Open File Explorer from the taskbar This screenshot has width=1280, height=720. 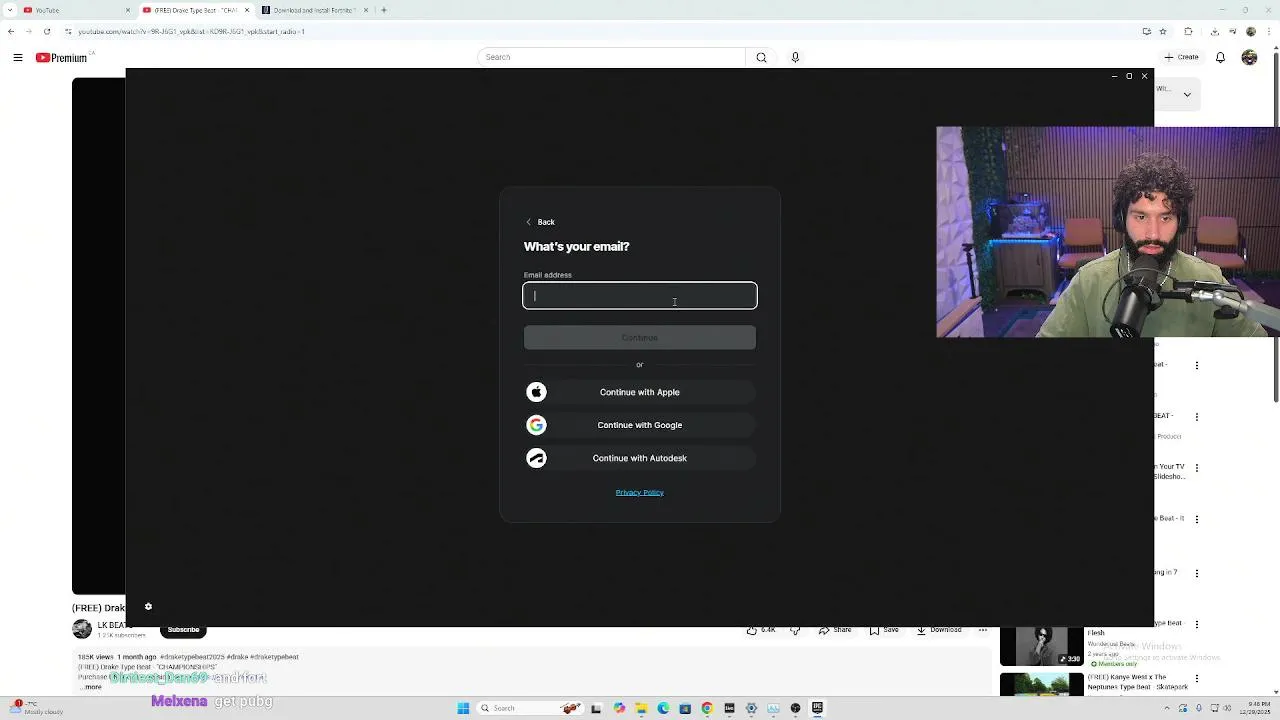click(x=641, y=708)
